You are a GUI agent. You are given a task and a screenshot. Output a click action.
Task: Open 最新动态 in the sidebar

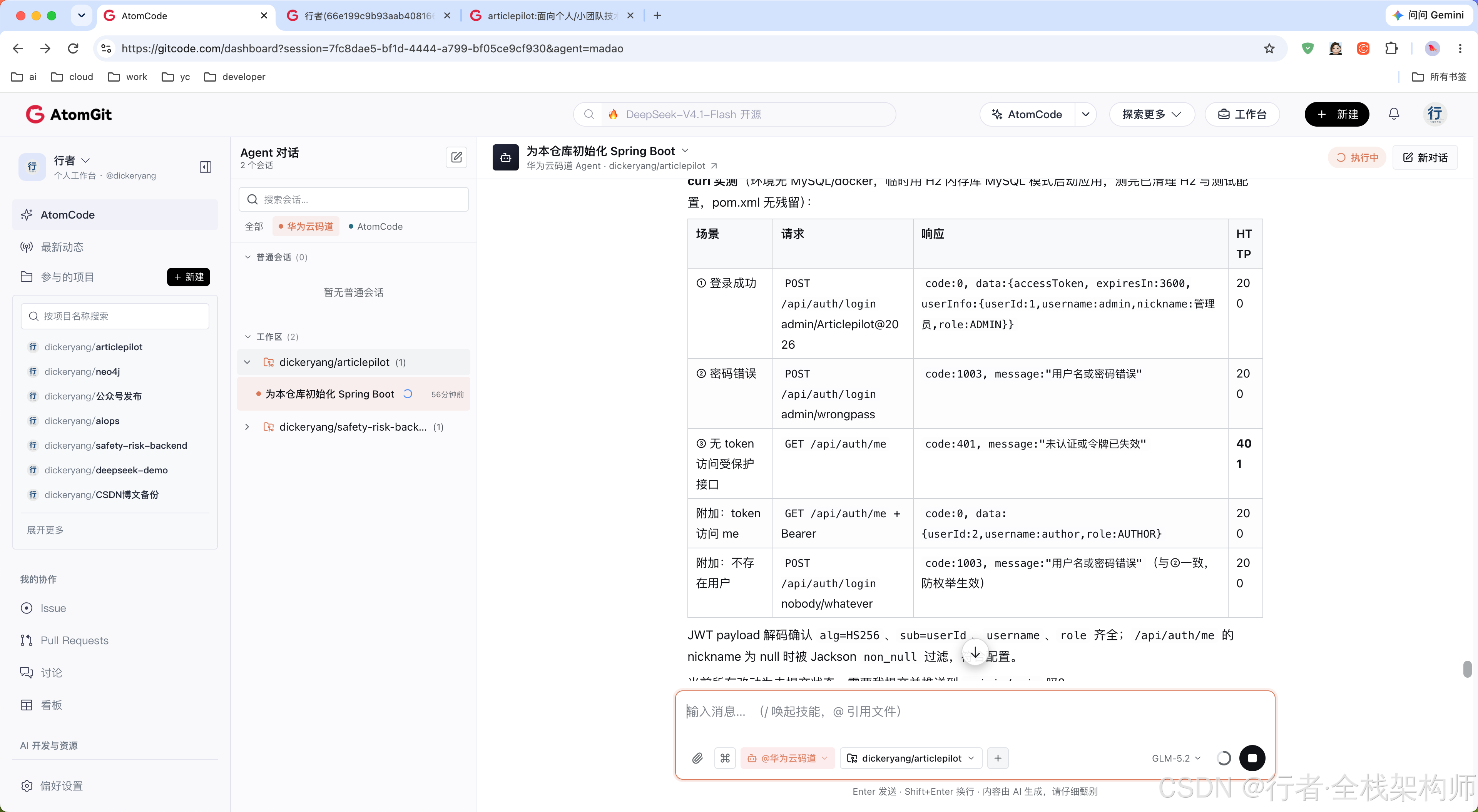tap(62, 247)
